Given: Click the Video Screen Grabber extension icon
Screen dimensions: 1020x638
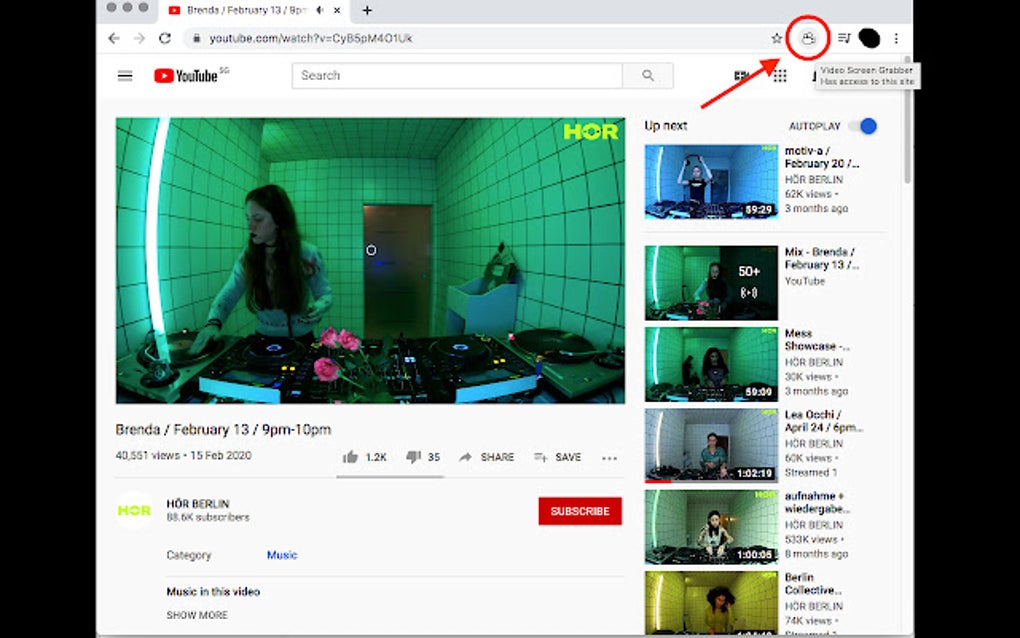Looking at the screenshot, I should [808, 38].
